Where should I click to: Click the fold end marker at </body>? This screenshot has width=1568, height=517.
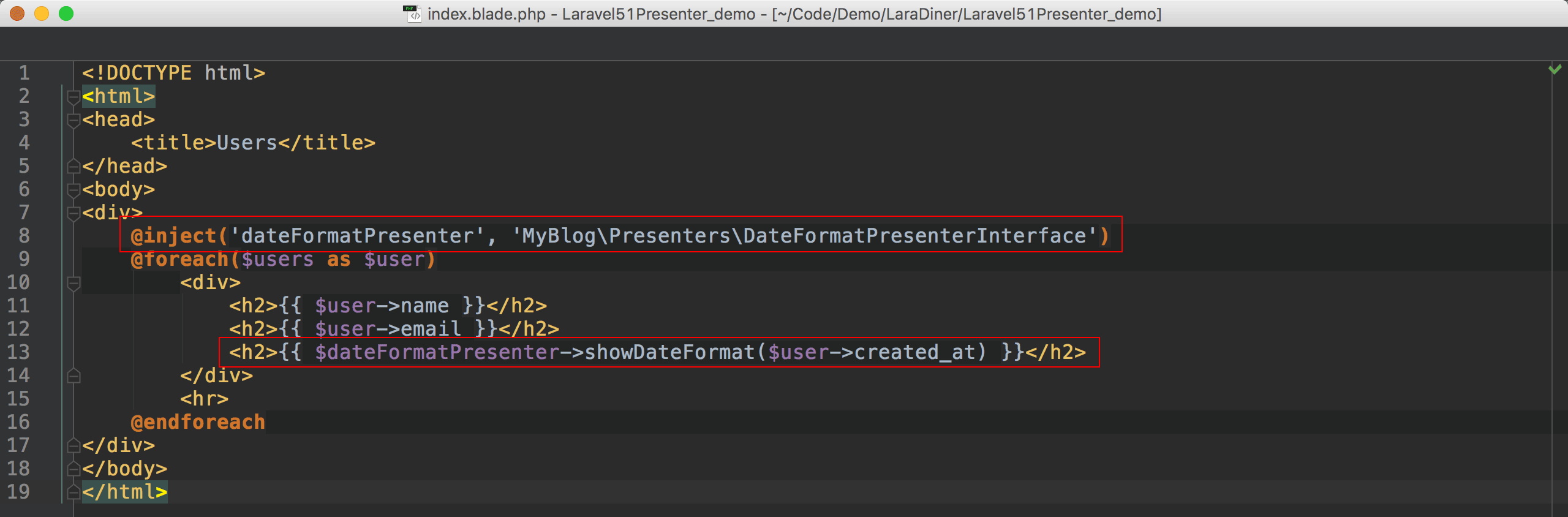tap(73, 469)
